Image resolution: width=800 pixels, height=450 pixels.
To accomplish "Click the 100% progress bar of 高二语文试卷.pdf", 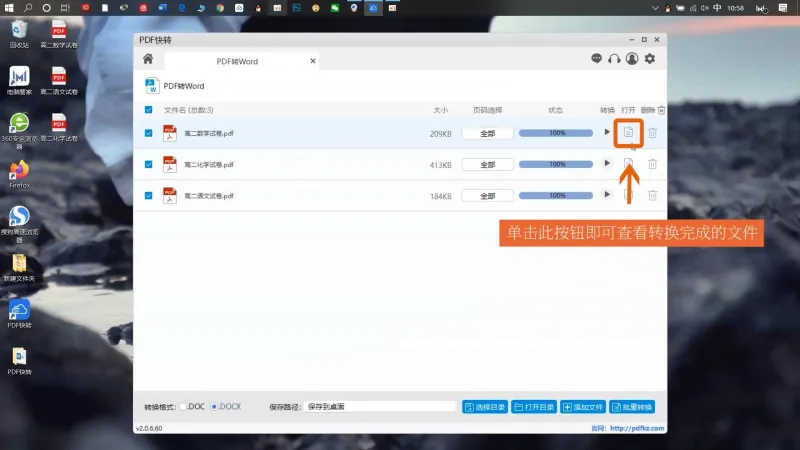I will pyautogui.click(x=556, y=195).
